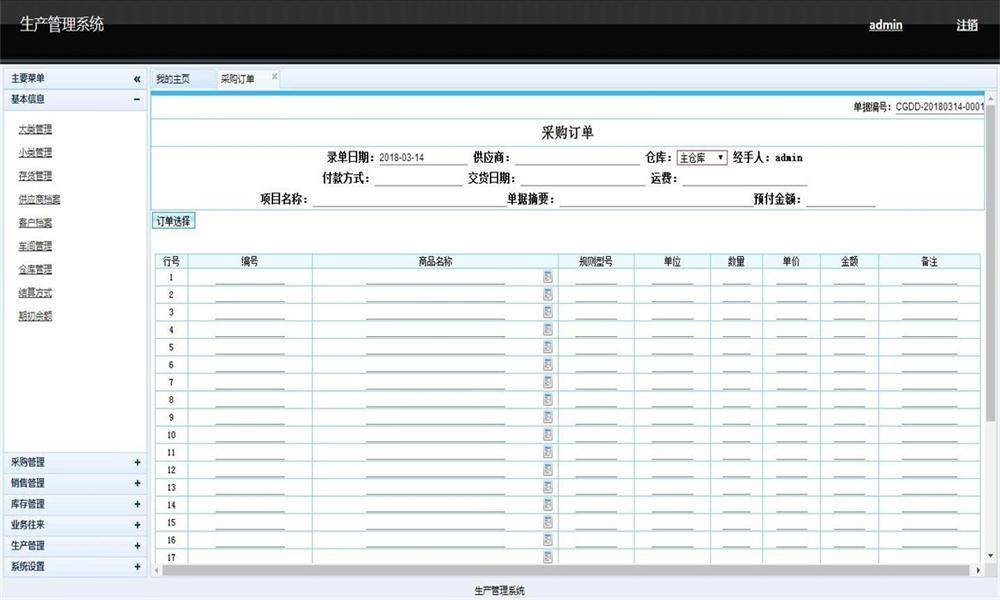Expand the 业务往来 section
This screenshot has width=1000, height=600.
[137, 525]
